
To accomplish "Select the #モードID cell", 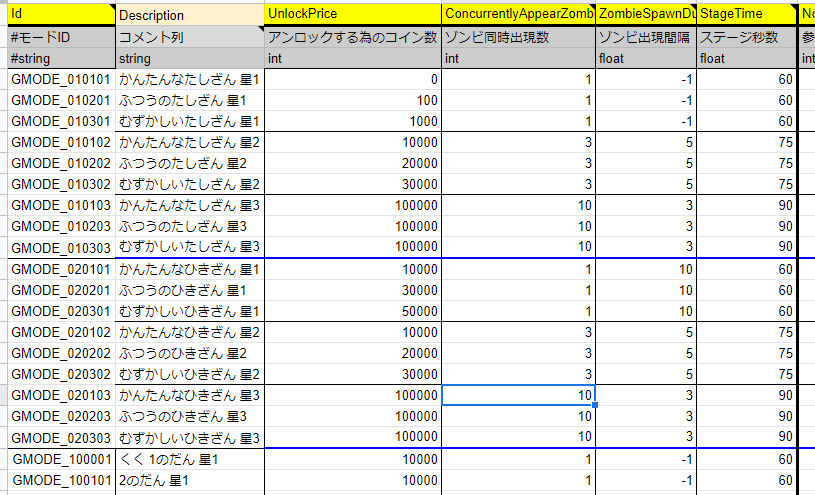I will [x=58, y=37].
